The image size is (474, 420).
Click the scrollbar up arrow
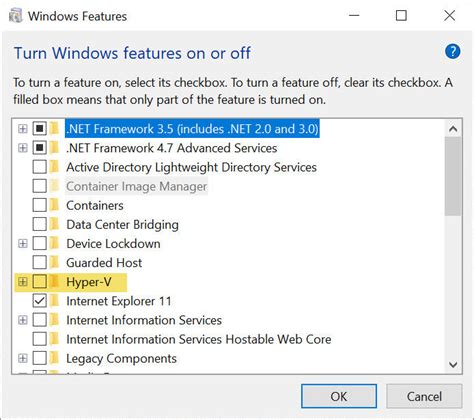453,129
